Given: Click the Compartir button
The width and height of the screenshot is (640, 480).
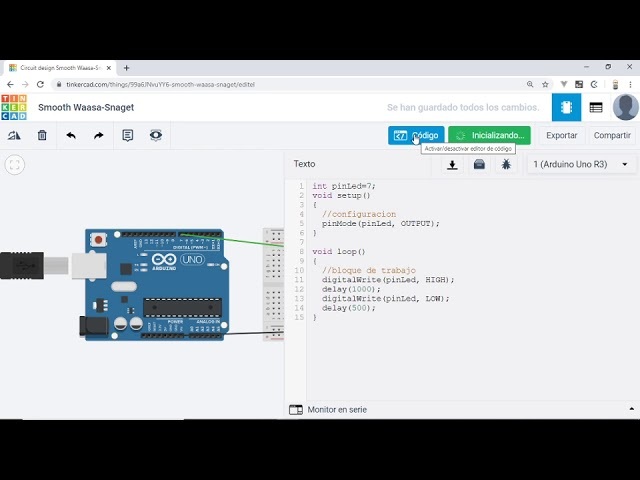Looking at the screenshot, I should click(612, 135).
